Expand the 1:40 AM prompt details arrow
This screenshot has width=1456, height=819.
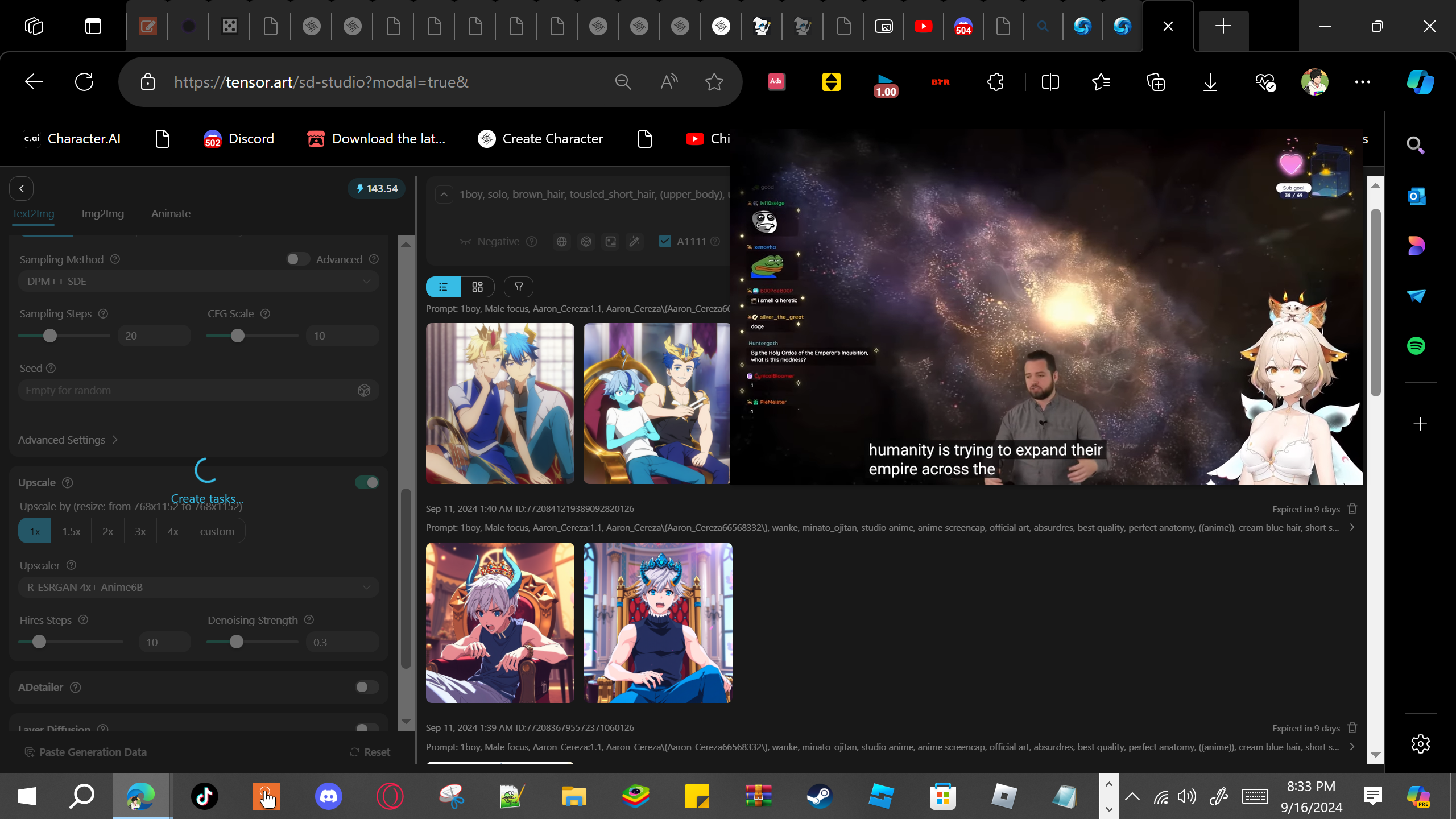(x=1352, y=527)
